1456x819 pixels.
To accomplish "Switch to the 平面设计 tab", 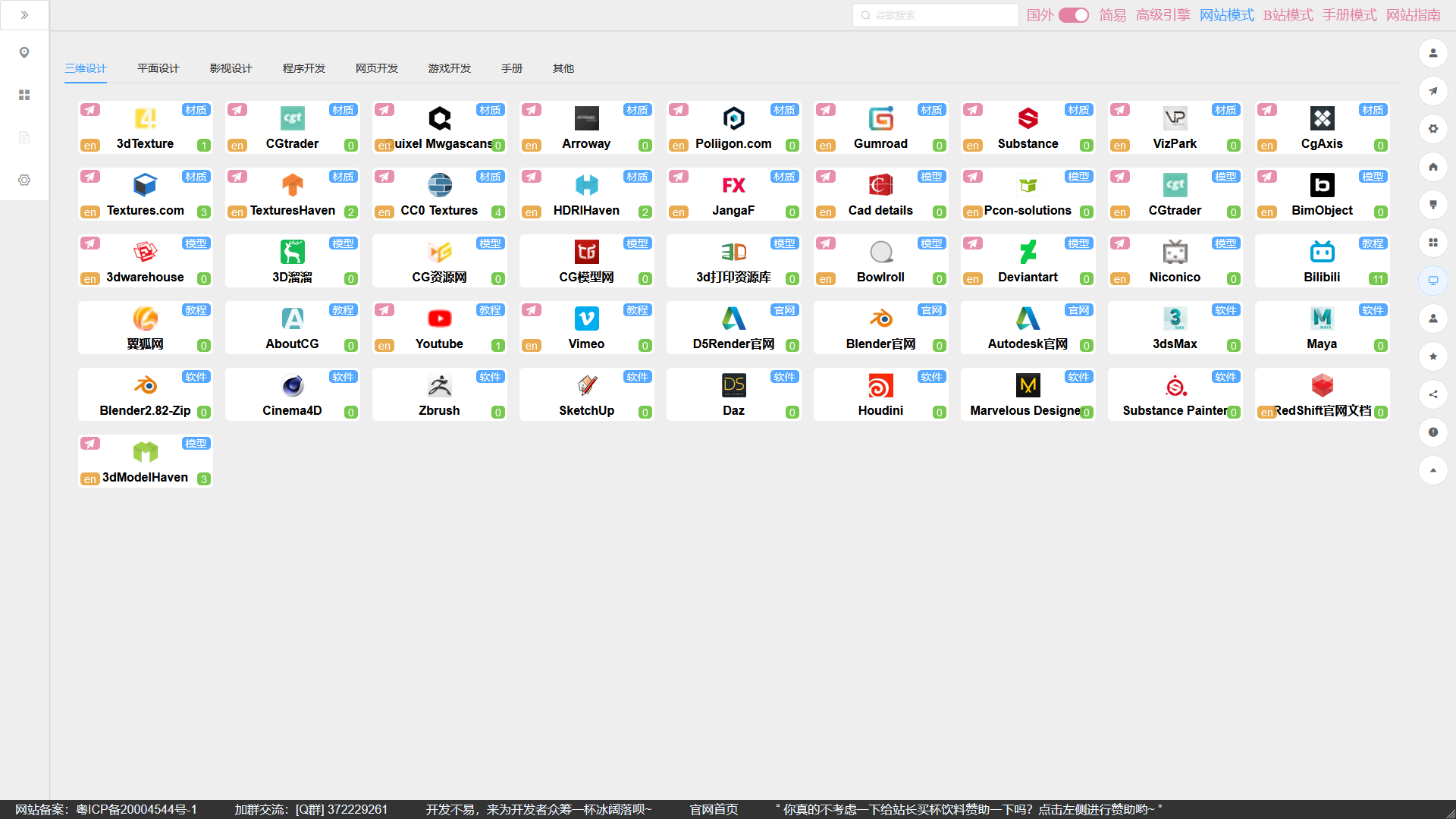I will click(158, 68).
